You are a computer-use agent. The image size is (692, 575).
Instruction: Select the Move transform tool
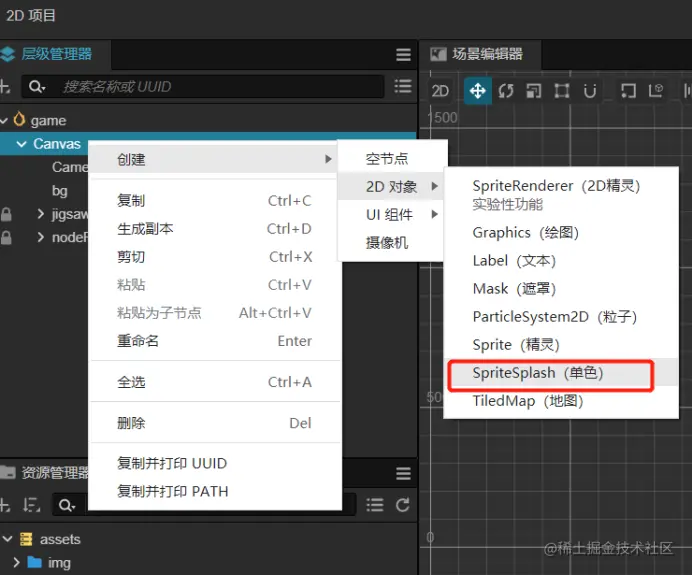point(478,91)
